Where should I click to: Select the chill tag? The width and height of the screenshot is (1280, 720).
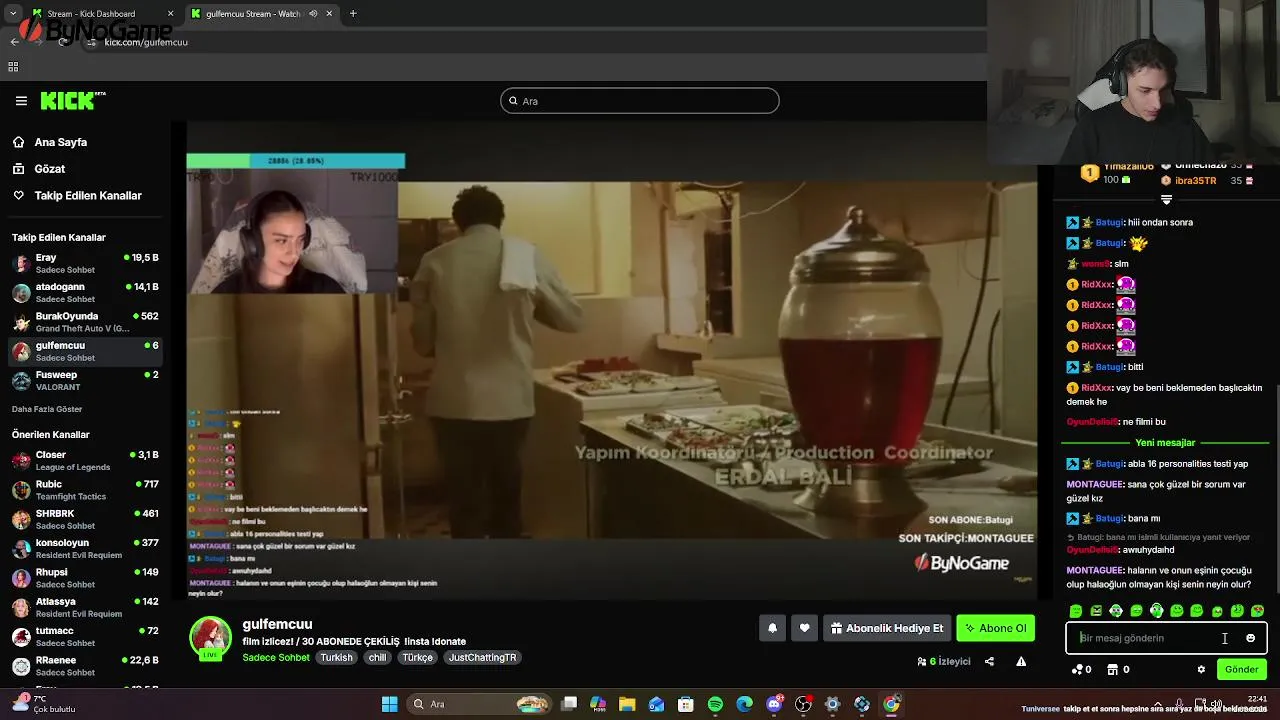pos(377,657)
